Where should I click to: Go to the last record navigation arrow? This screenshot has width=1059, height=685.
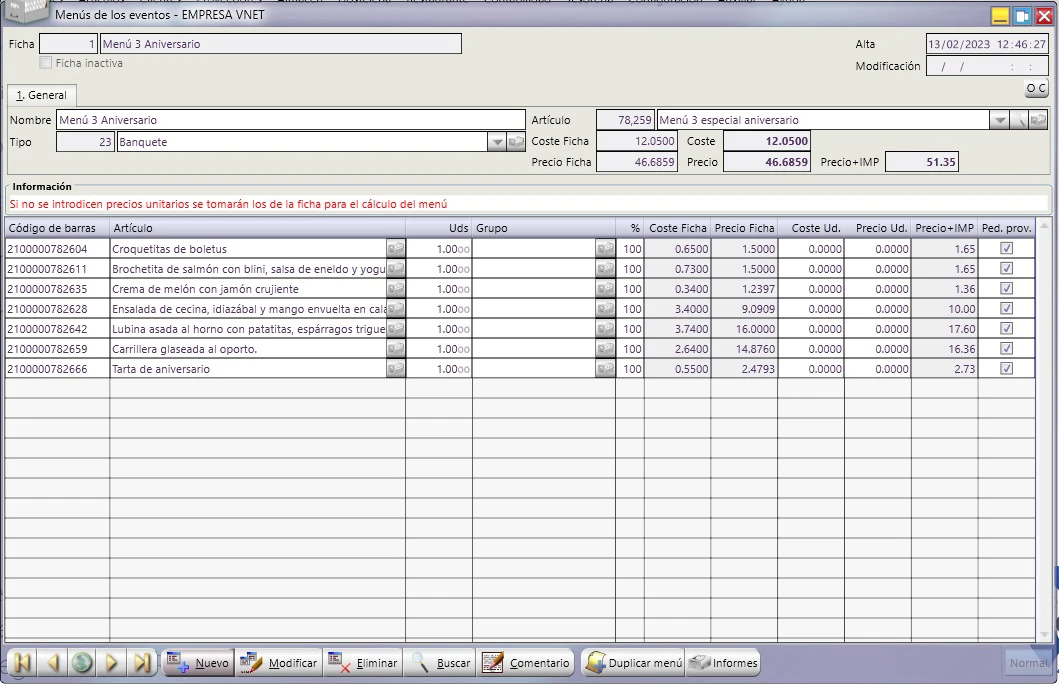[x=141, y=663]
